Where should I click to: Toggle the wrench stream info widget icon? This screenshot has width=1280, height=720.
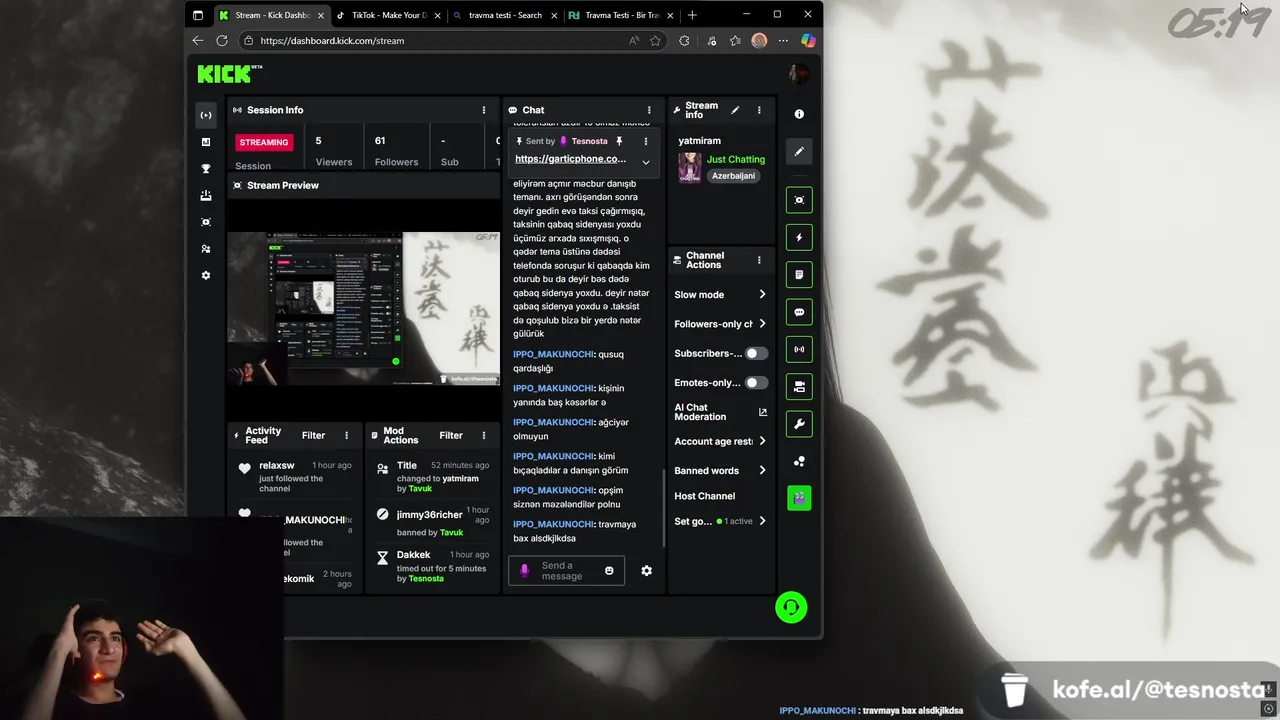point(799,424)
